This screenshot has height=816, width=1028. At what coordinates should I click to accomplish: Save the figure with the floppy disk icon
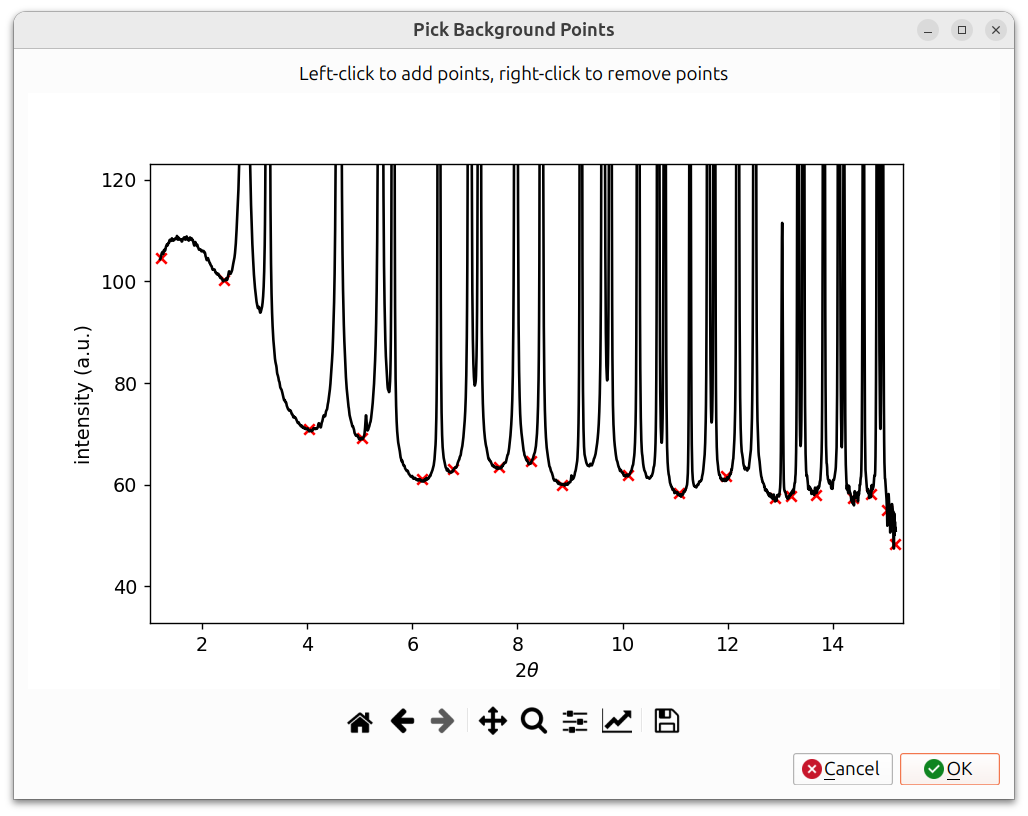667,721
